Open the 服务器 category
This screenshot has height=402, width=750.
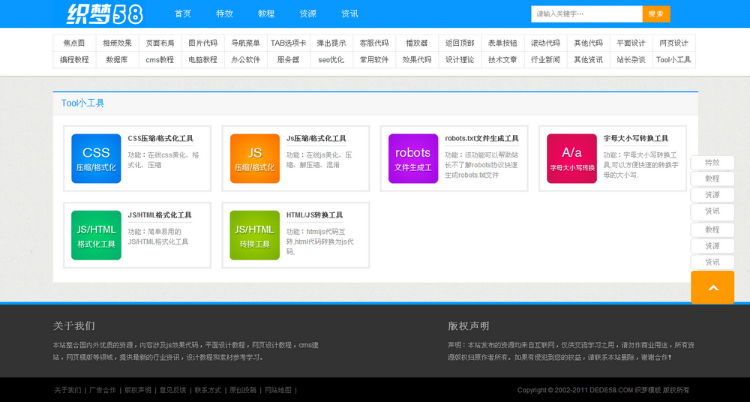tap(288, 60)
